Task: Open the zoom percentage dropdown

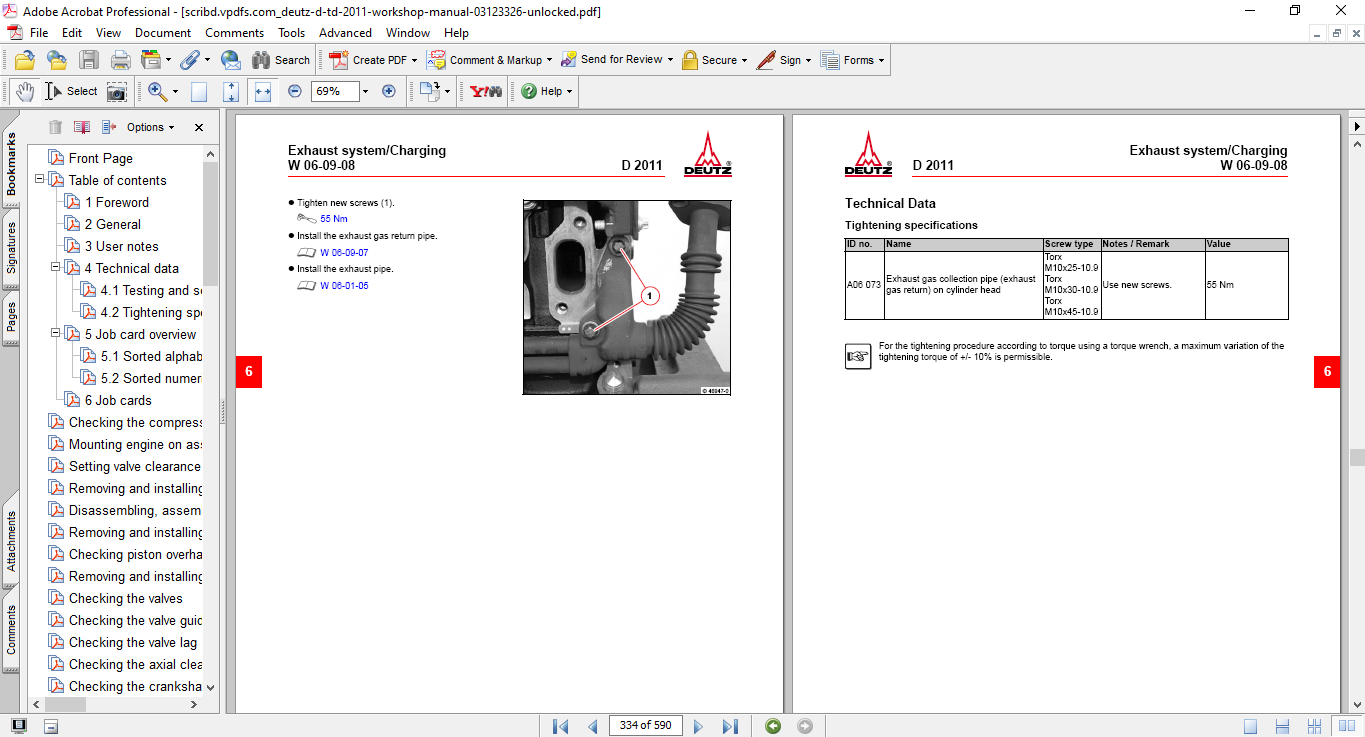Action: coord(363,91)
